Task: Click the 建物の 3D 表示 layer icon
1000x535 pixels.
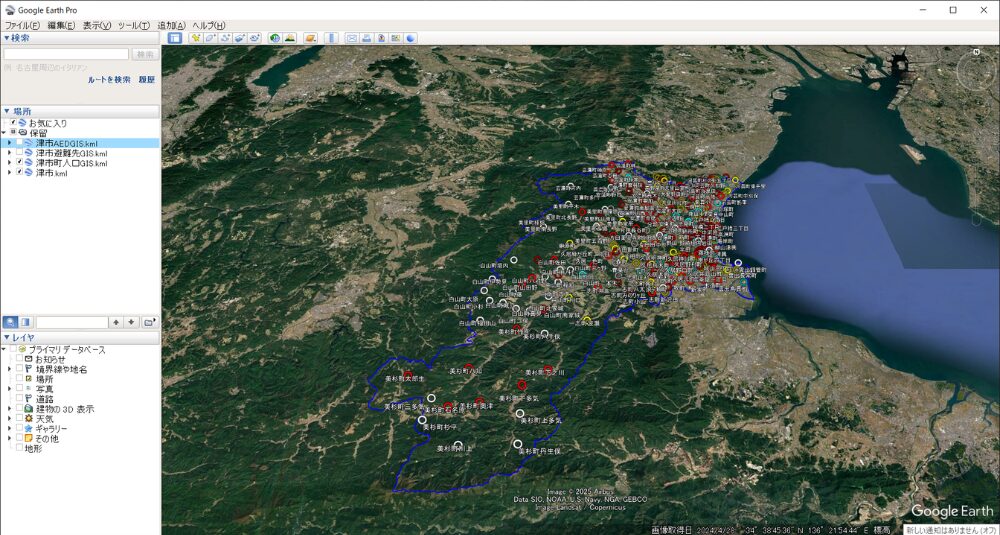Action: (29, 409)
